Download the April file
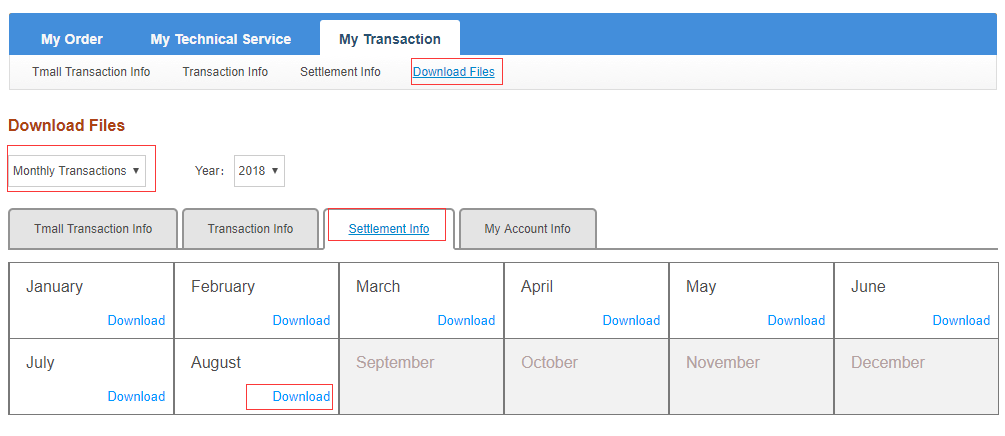Image resolution: width=1005 pixels, height=436 pixels. pos(631,320)
